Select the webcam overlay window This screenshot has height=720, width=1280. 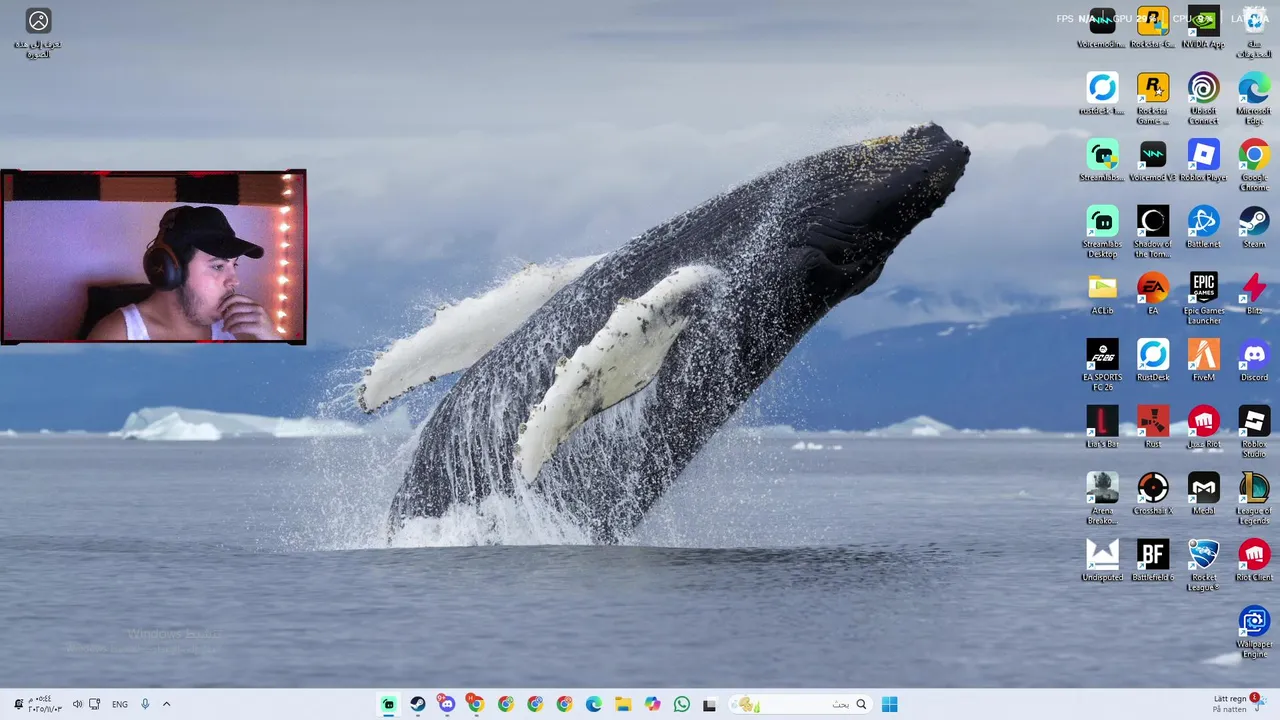(x=153, y=257)
